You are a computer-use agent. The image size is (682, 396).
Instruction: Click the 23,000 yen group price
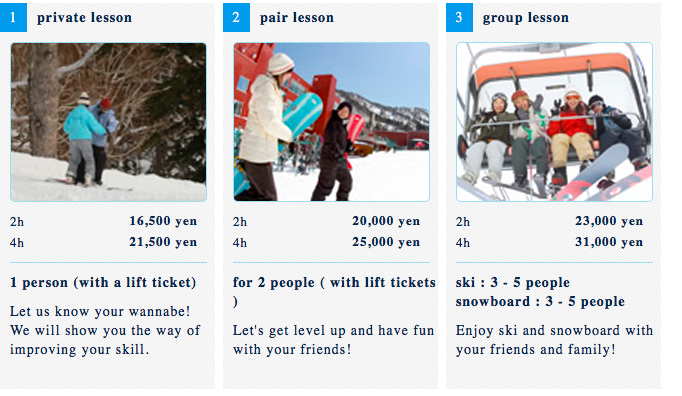[609, 221]
